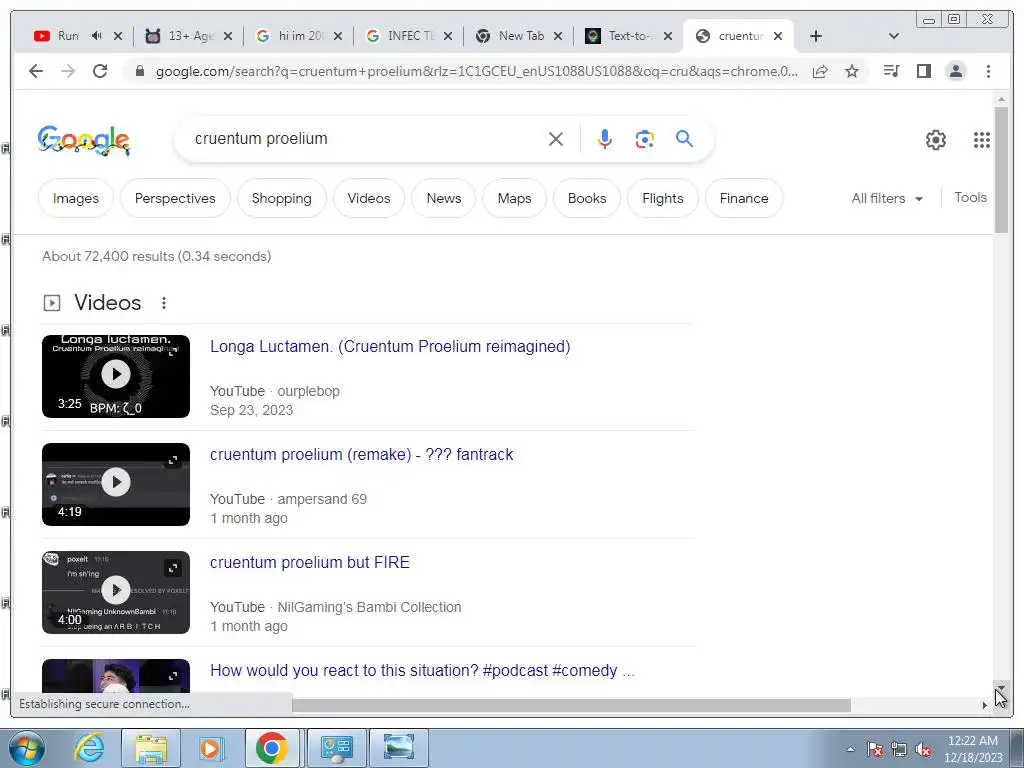Viewport: 1024px width, 768px height.
Task: Close the Text-to tab
Action: pos(667,36)
